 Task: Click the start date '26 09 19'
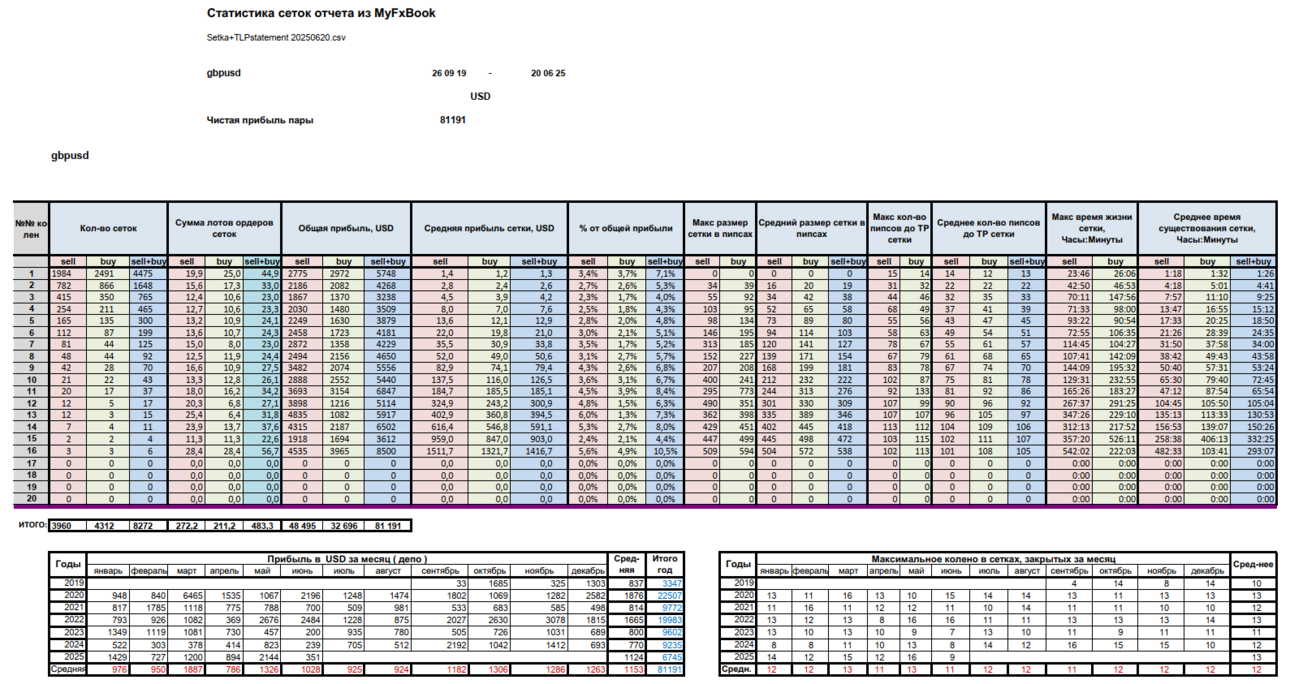coord(448,74)
